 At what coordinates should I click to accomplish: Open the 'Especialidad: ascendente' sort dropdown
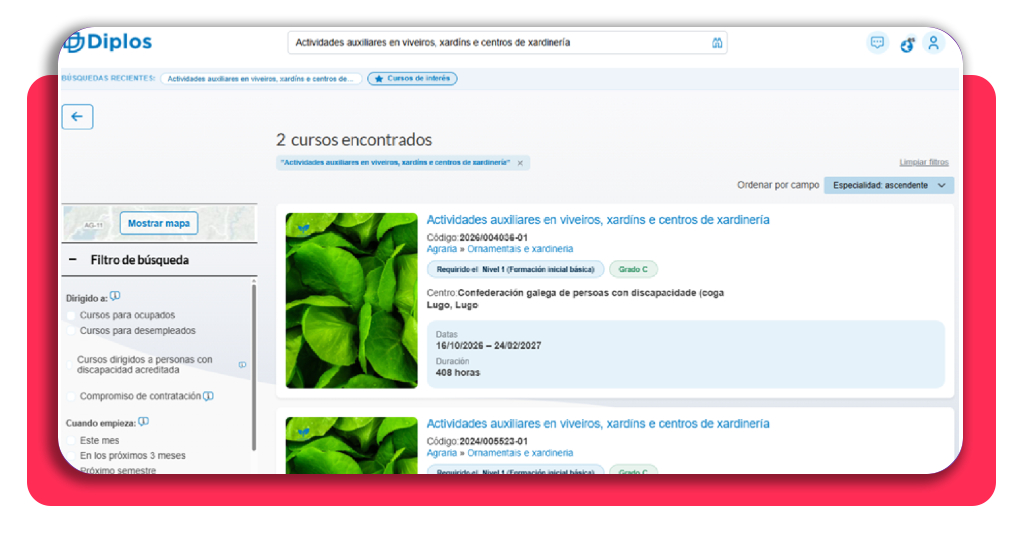pos(889,185)
